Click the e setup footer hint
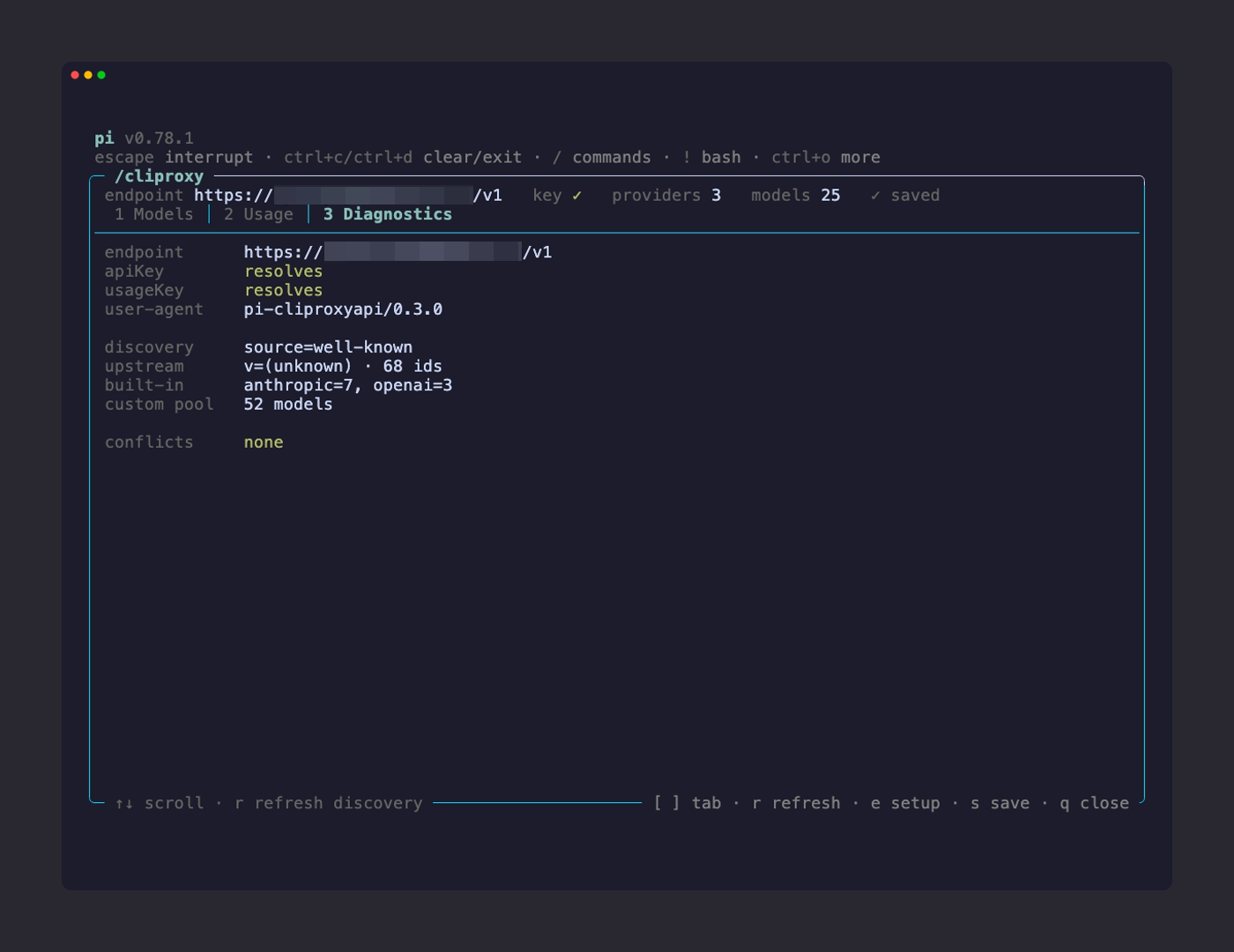The height and width of the screenshot is (952, 1234). [x=905, y=803]
